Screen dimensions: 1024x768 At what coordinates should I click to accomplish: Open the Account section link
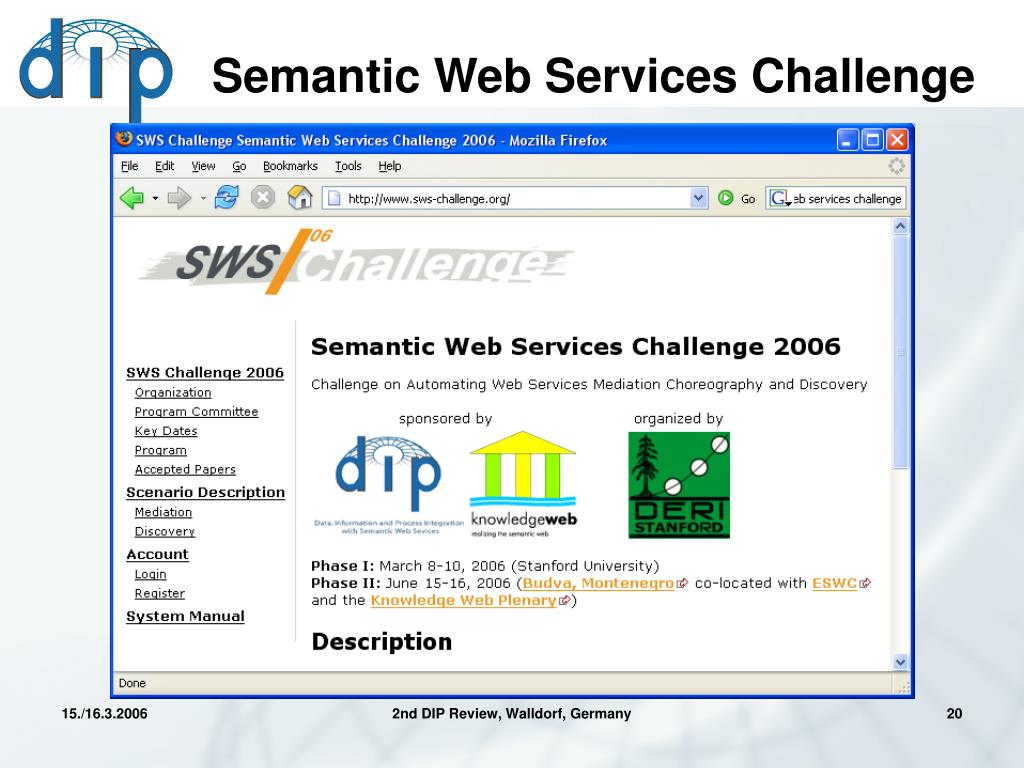tap(157, 554)
